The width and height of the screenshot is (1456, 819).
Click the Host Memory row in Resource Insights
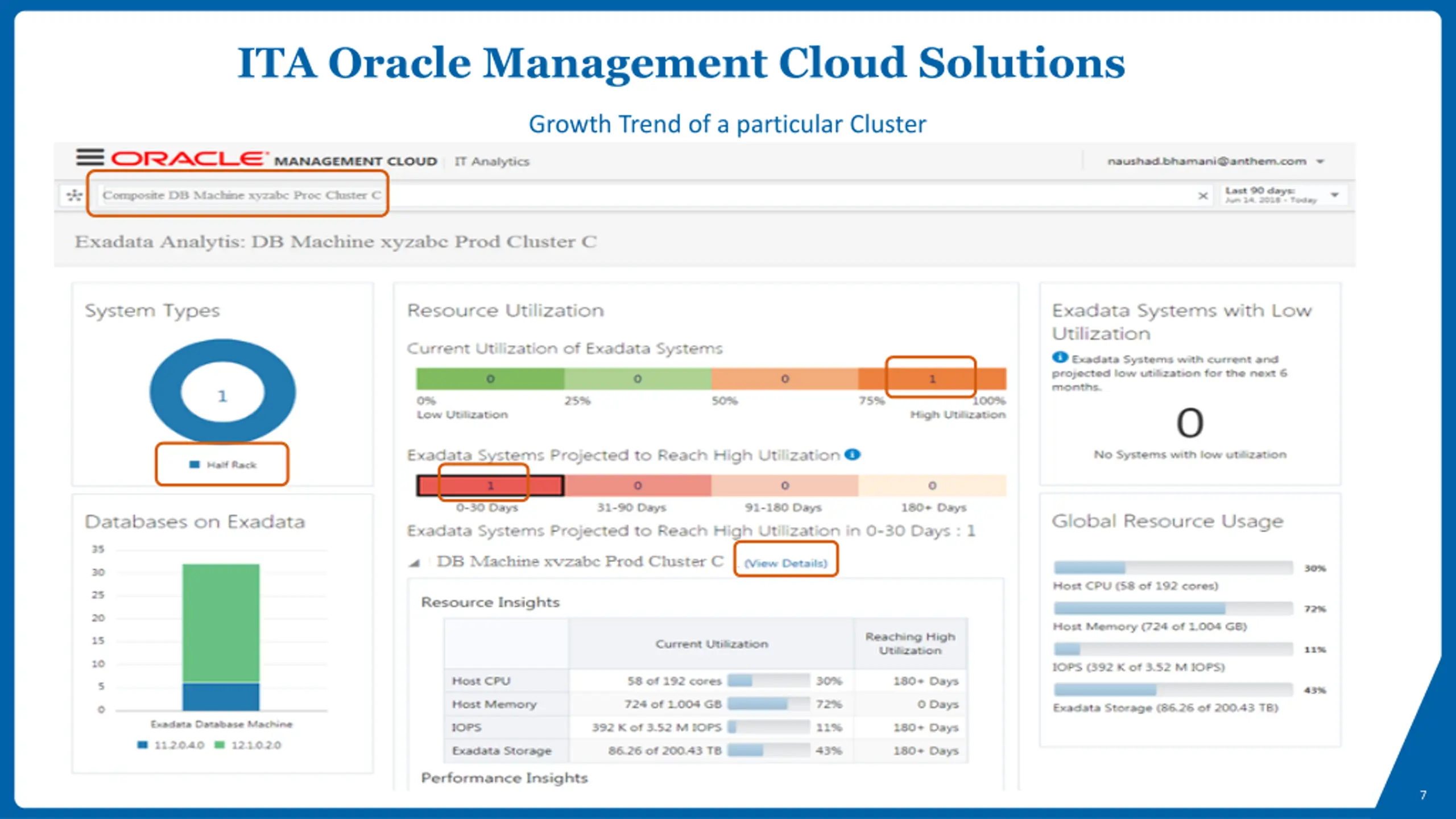pyautogui.click(x=705, y=704)
